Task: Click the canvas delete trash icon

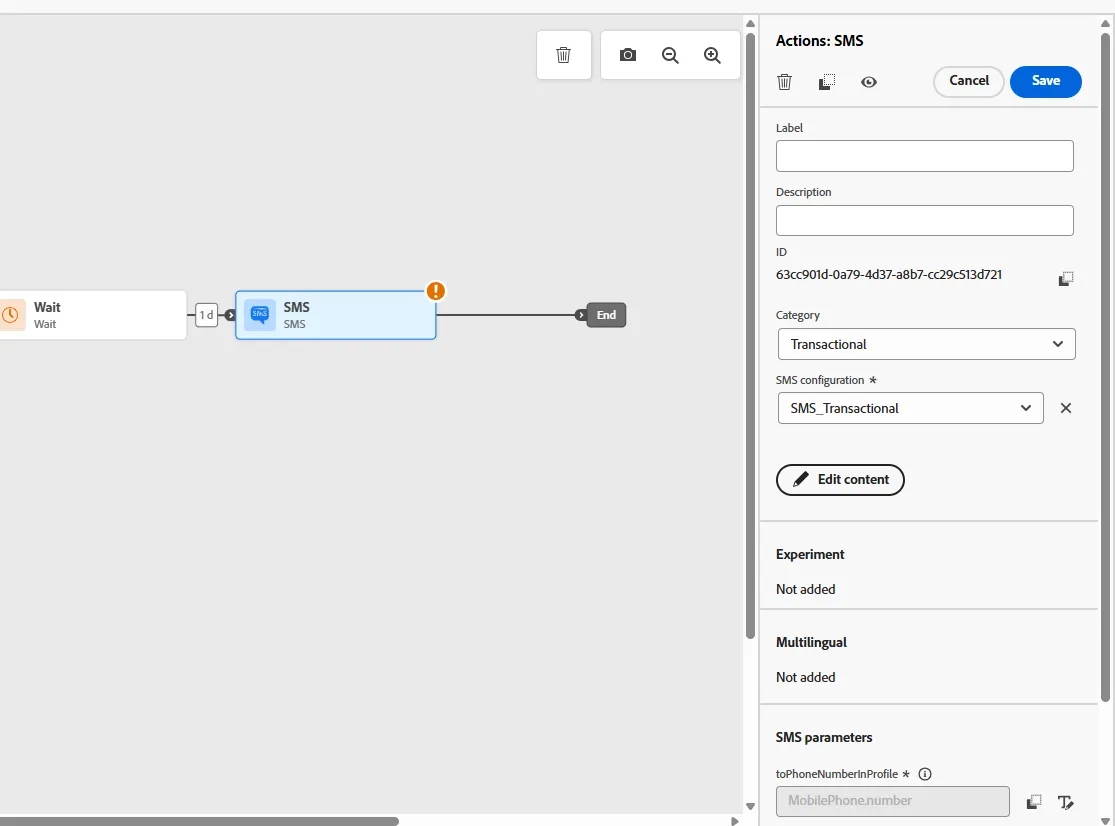Action: point(563,55)
